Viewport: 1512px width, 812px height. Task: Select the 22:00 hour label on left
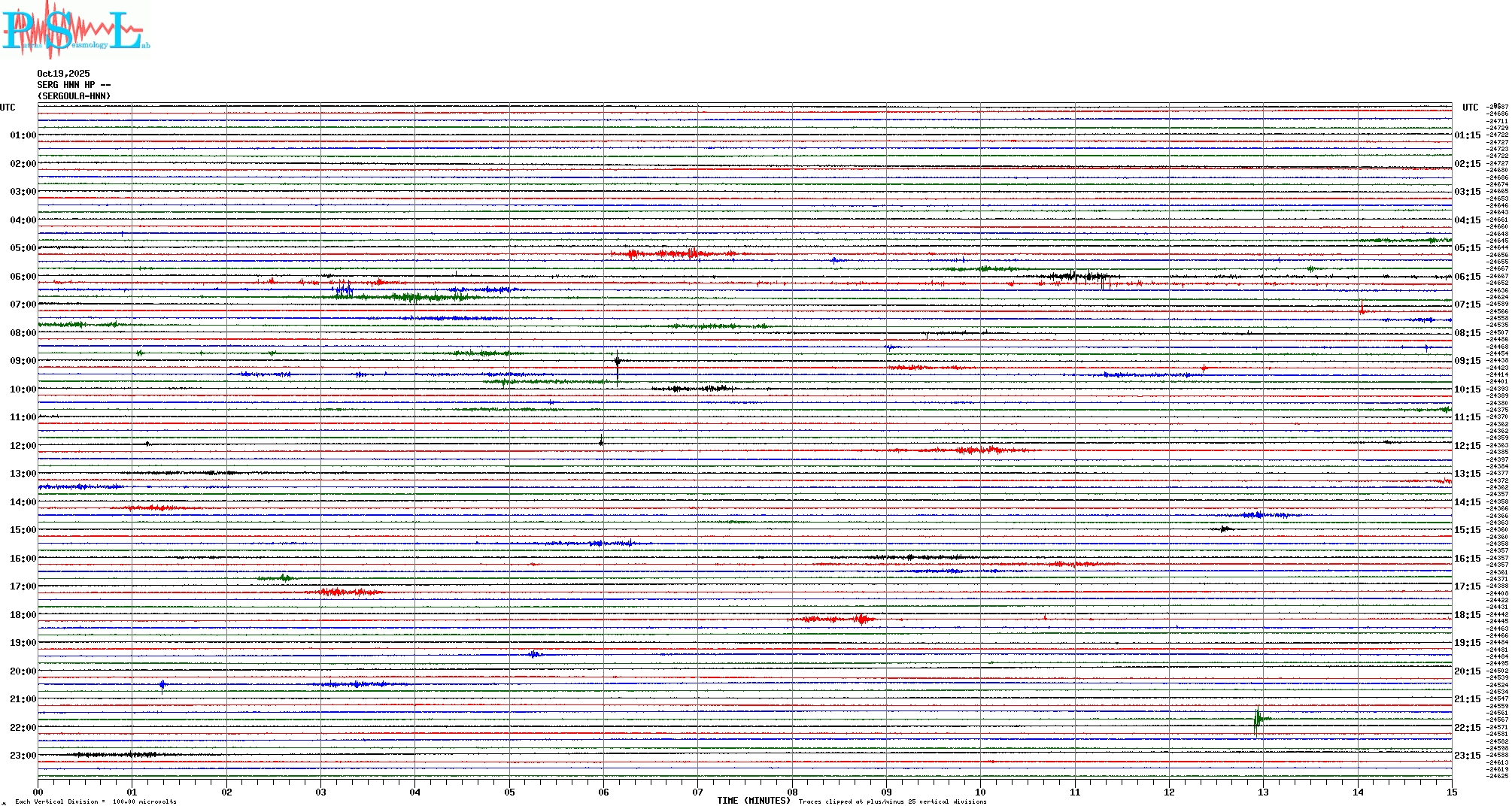click(23, 728)
